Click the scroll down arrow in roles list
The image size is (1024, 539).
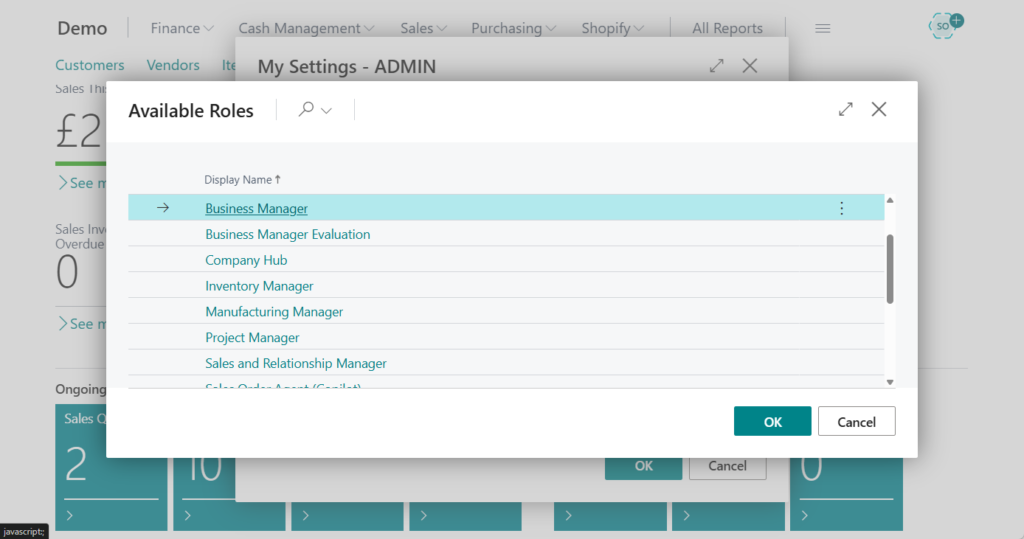[x=890, y=381]
